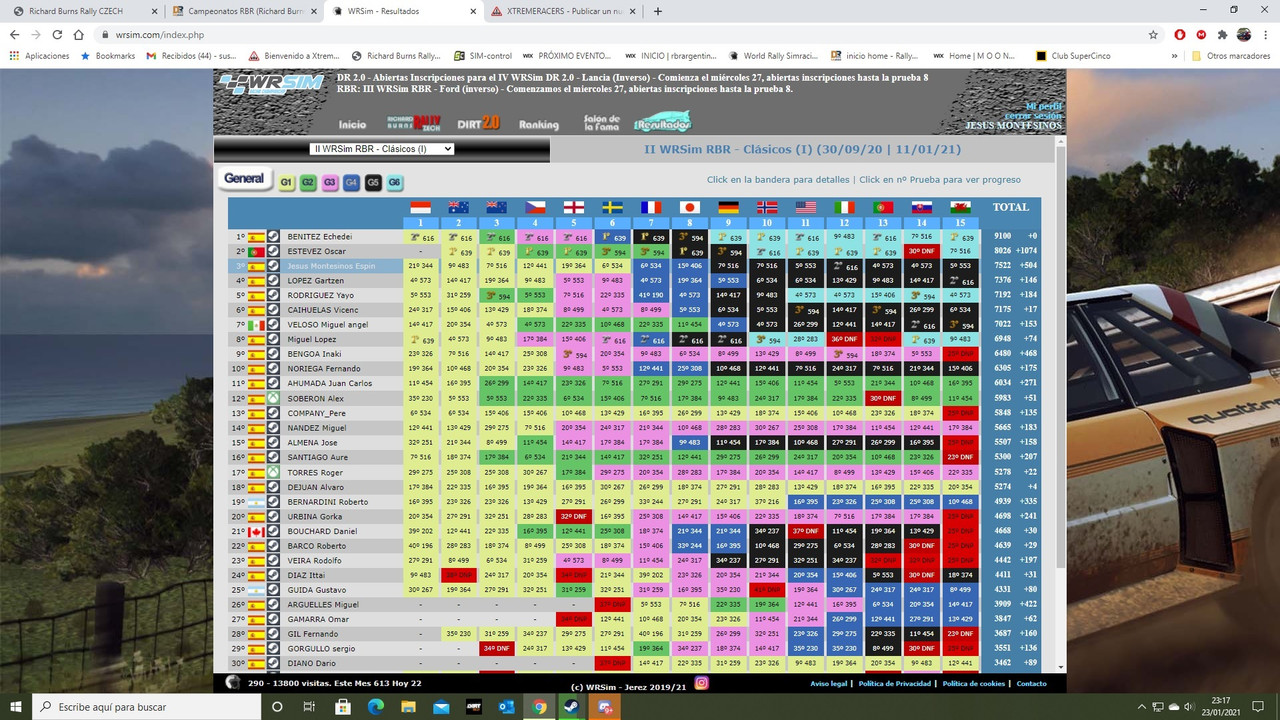Show hidden system tray icons
Image resolution: width=1280 pixels, height=720 pixels.
(x=1142, y=707)
